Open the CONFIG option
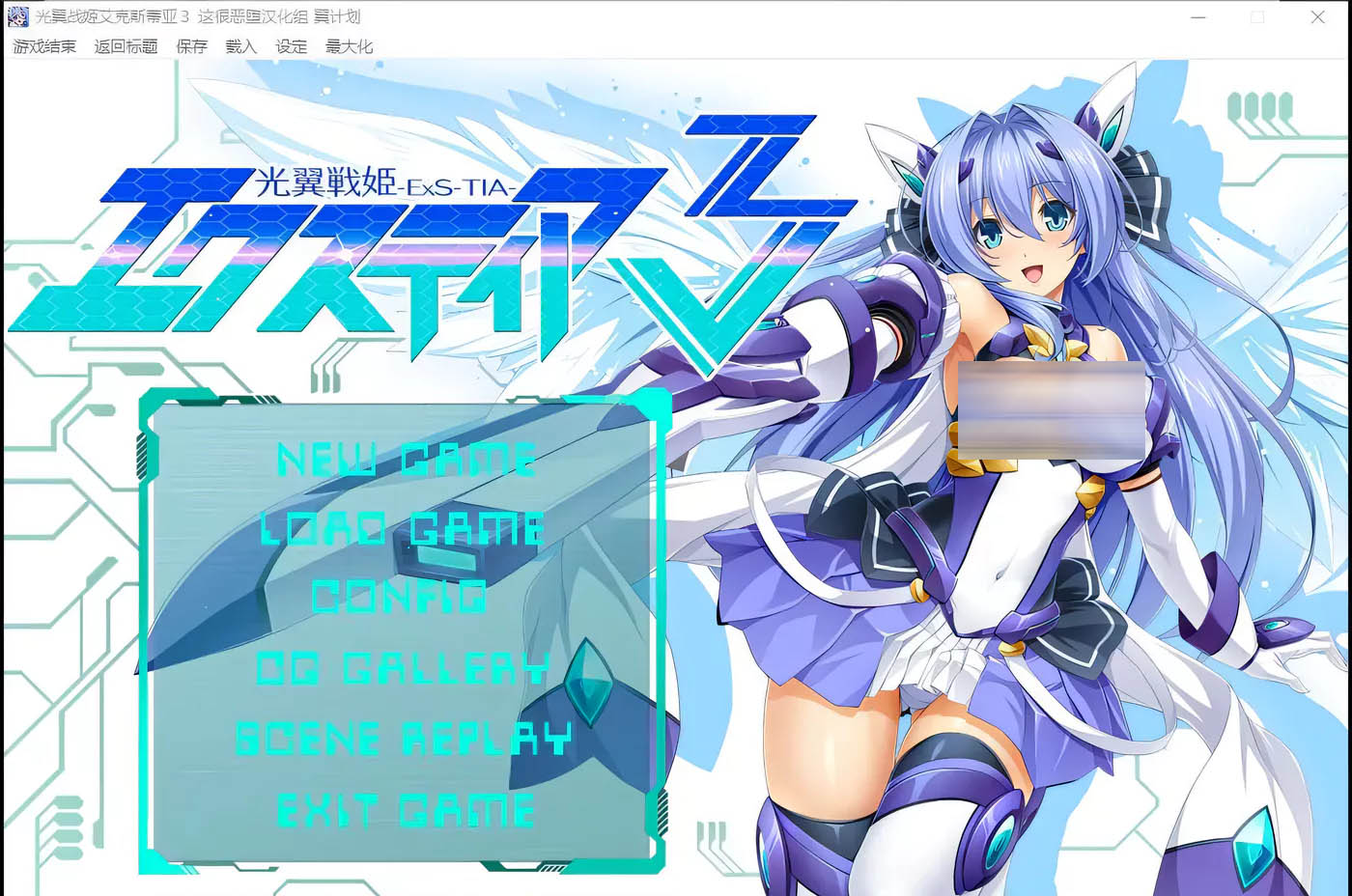The height and width of the screenshot is (896, 1352). point(400,598)
